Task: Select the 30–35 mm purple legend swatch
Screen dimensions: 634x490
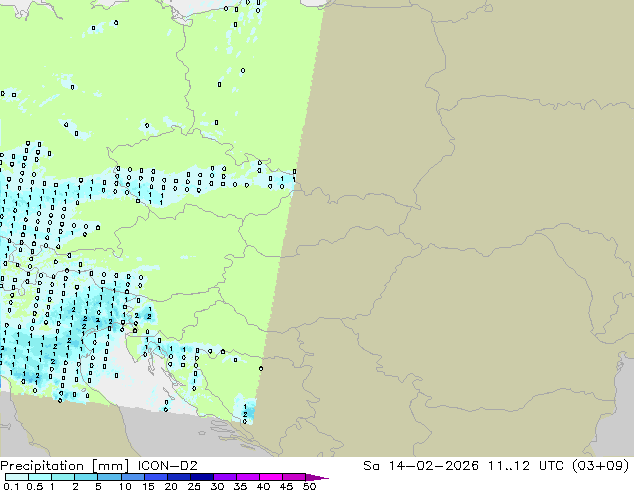Action: [x=224, y=477]
